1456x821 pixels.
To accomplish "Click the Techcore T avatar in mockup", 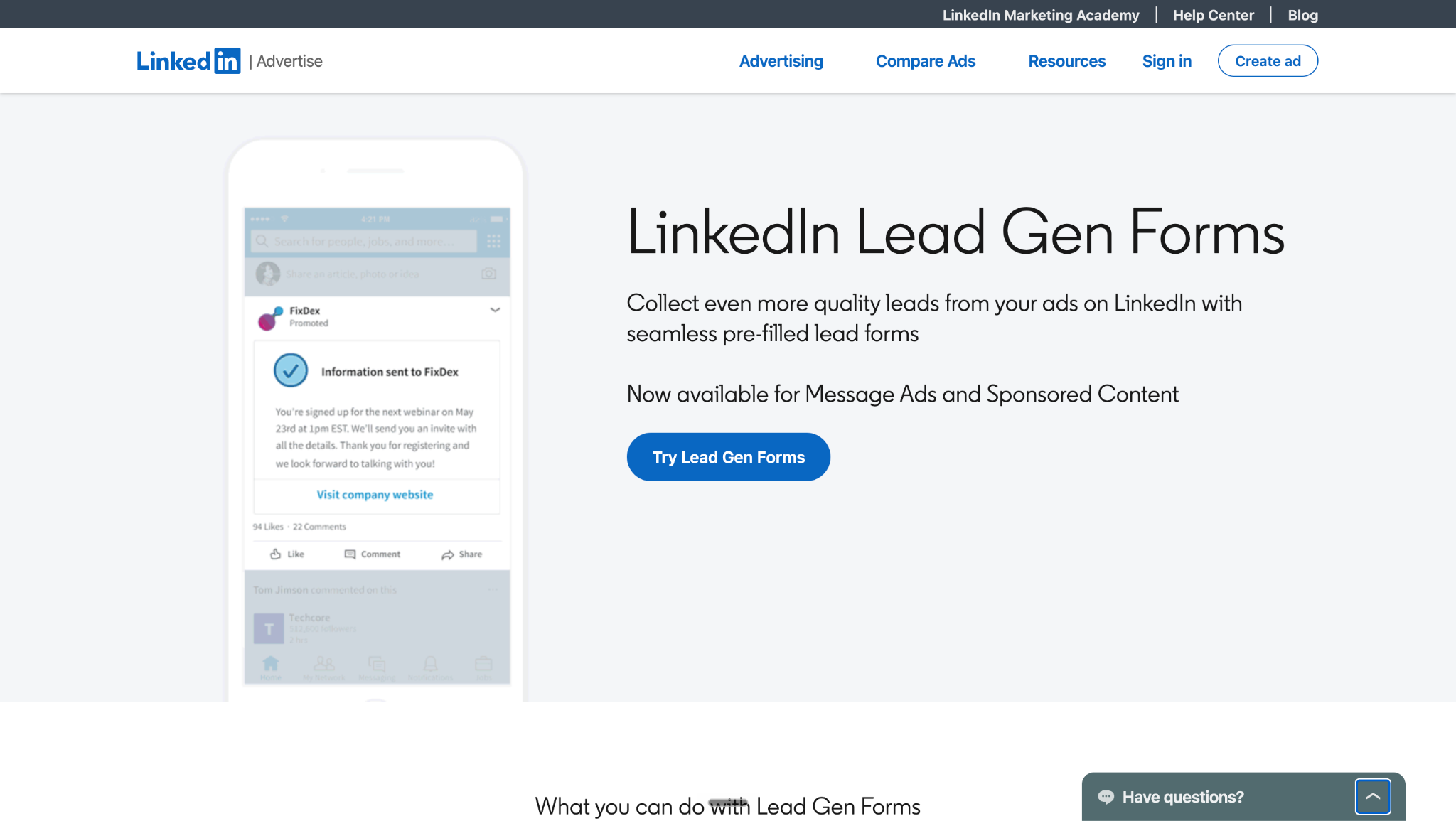I will pyautogui.click(x=269, y=628).
